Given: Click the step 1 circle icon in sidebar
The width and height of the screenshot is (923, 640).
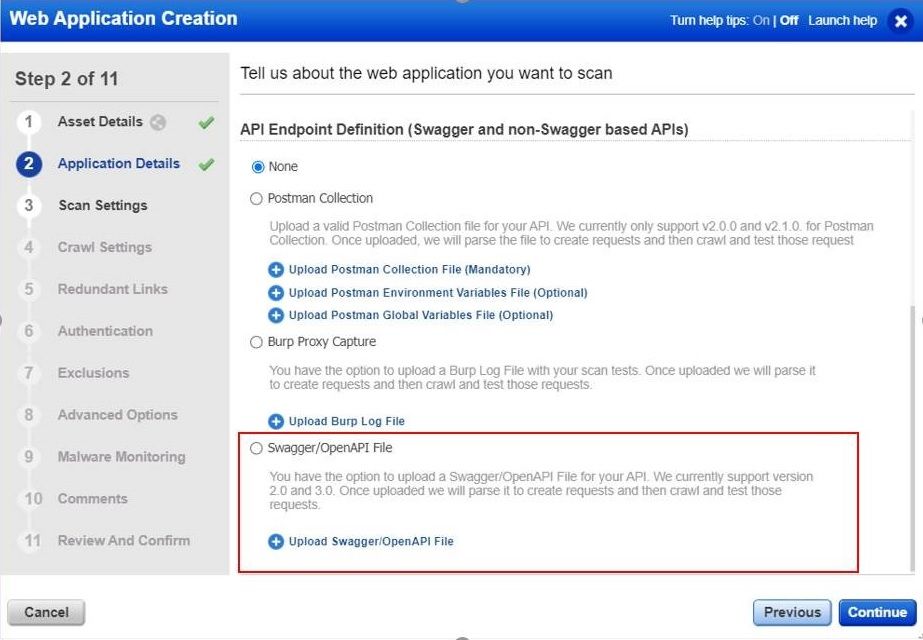Looking at the screenshot, I should 29,122.
